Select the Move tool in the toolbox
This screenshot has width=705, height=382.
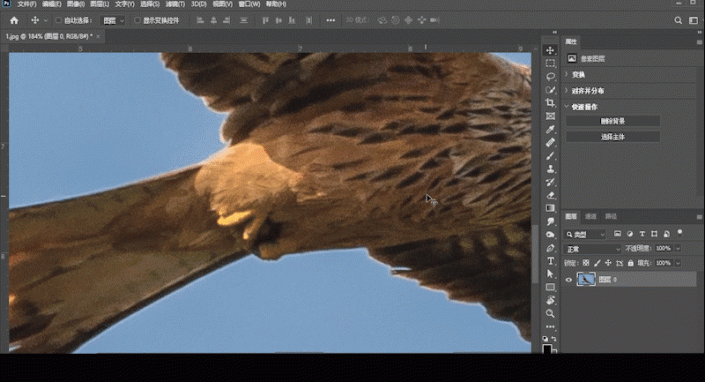pyautogui.click(x=550, y=50)
